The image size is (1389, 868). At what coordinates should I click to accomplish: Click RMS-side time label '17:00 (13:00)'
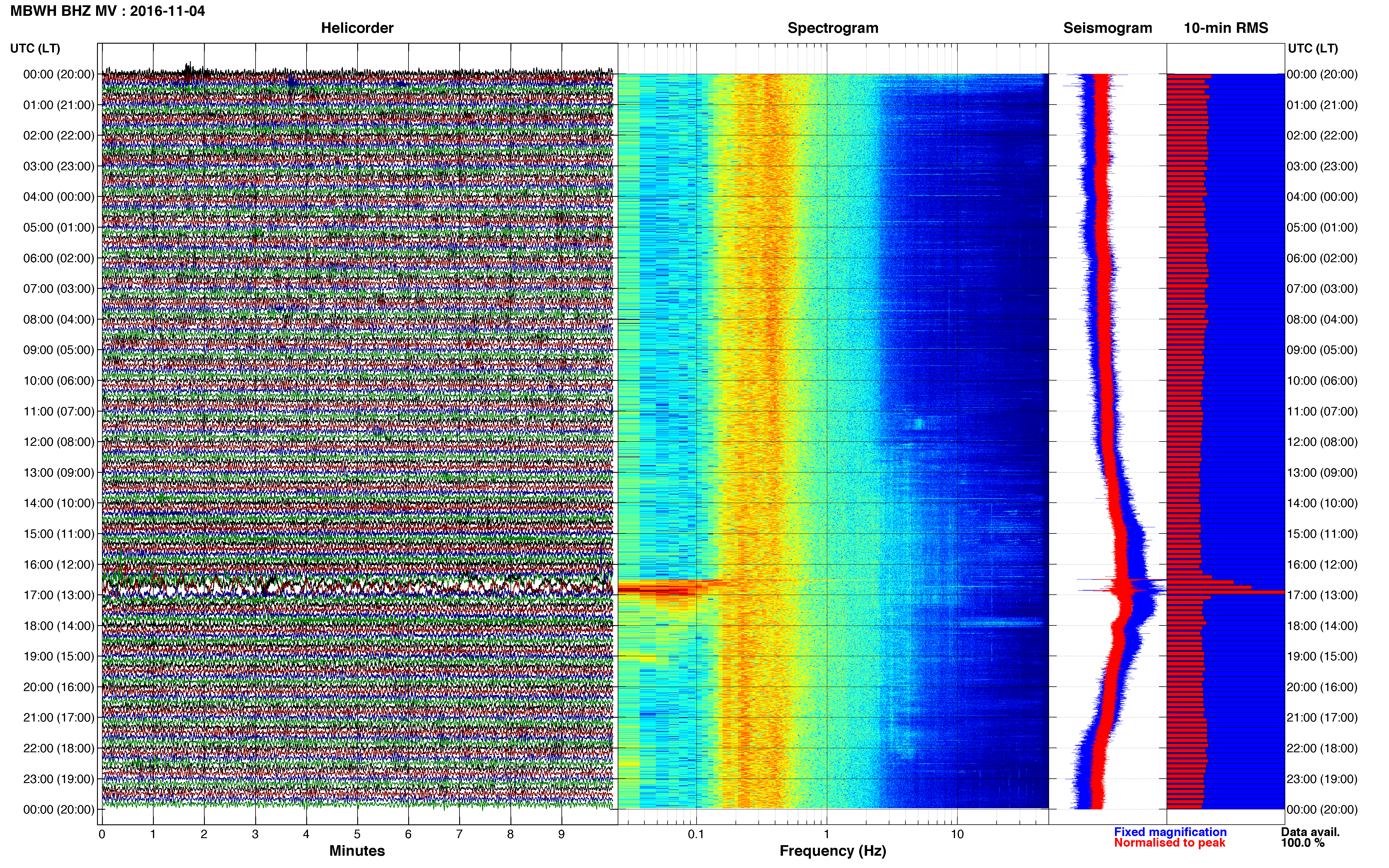pyautogui.click(x=1322, y=595)
